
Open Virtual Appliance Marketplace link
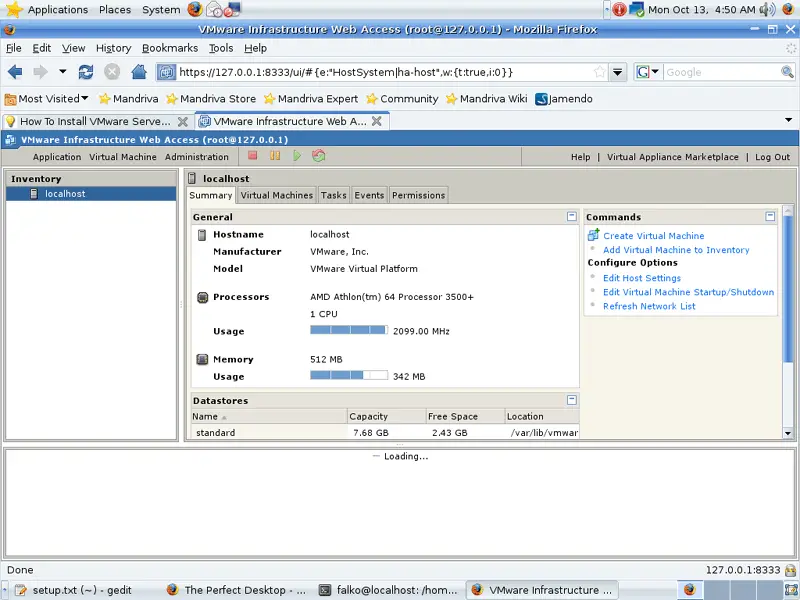[672, 157]
